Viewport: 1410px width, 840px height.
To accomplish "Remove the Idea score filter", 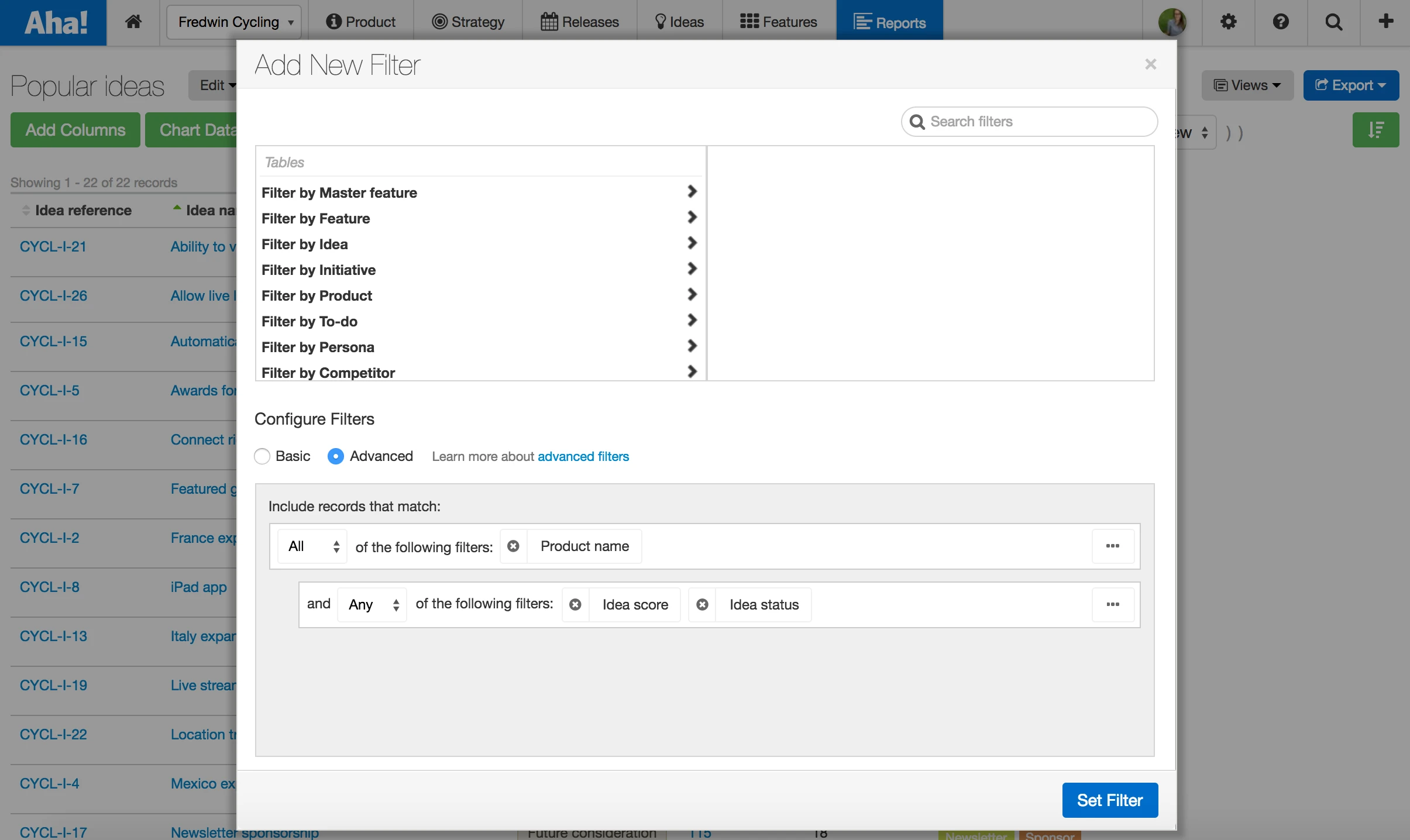I will 575,605.
